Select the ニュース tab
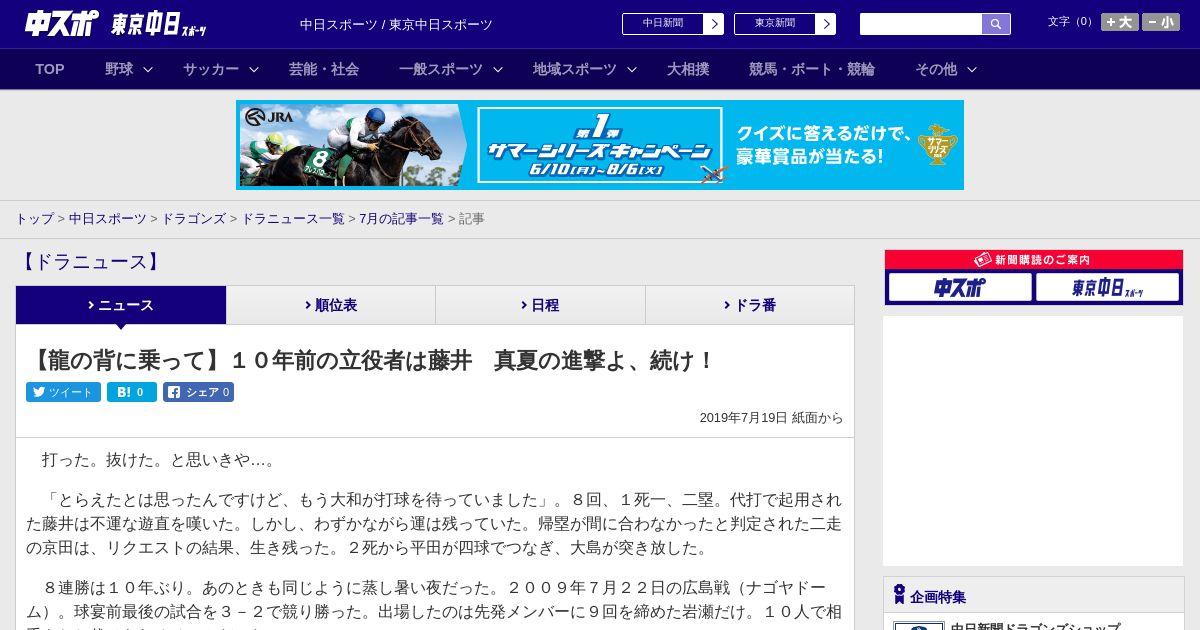Image resolution: width=1200 pixels, height=630 pixels. (x=121, y=305)
